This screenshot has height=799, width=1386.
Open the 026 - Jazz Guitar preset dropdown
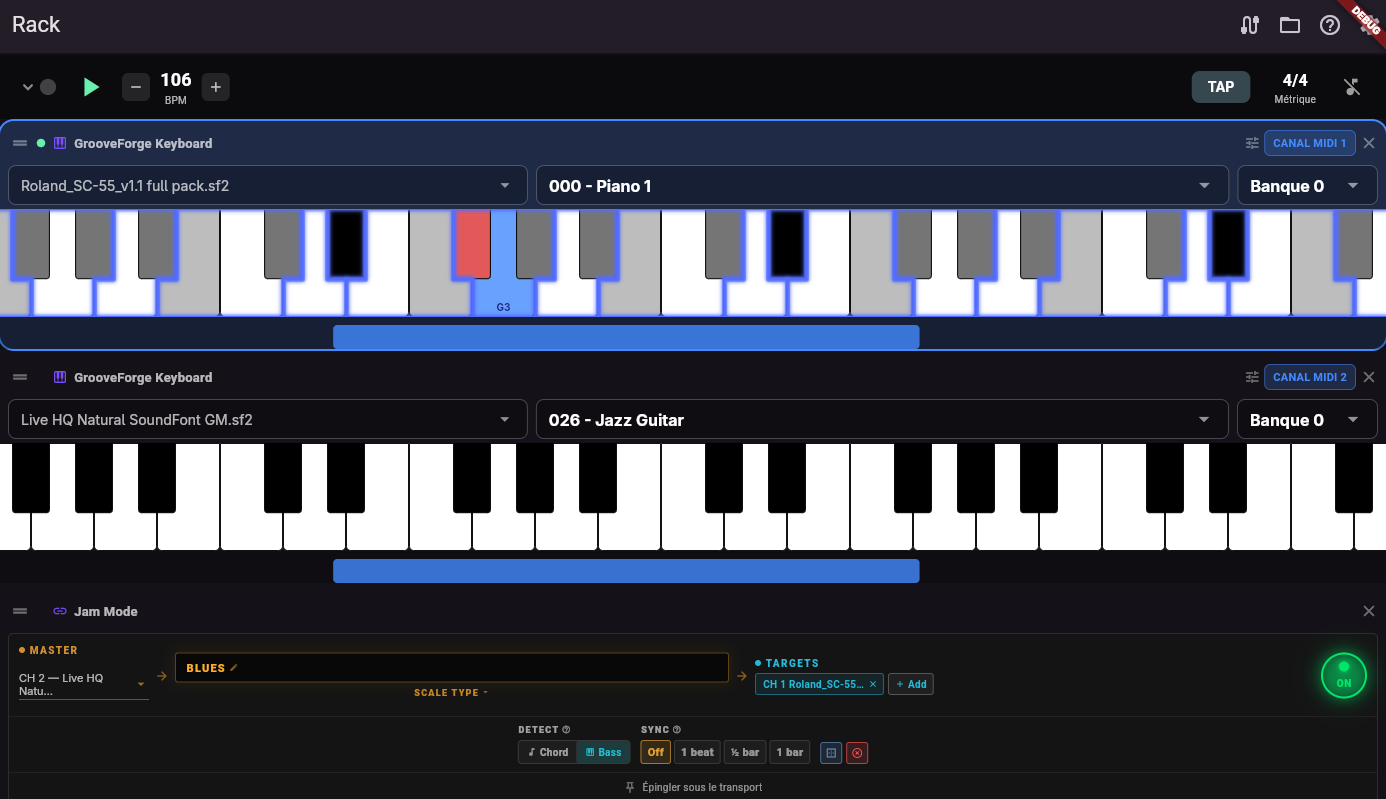pos(881,419)
